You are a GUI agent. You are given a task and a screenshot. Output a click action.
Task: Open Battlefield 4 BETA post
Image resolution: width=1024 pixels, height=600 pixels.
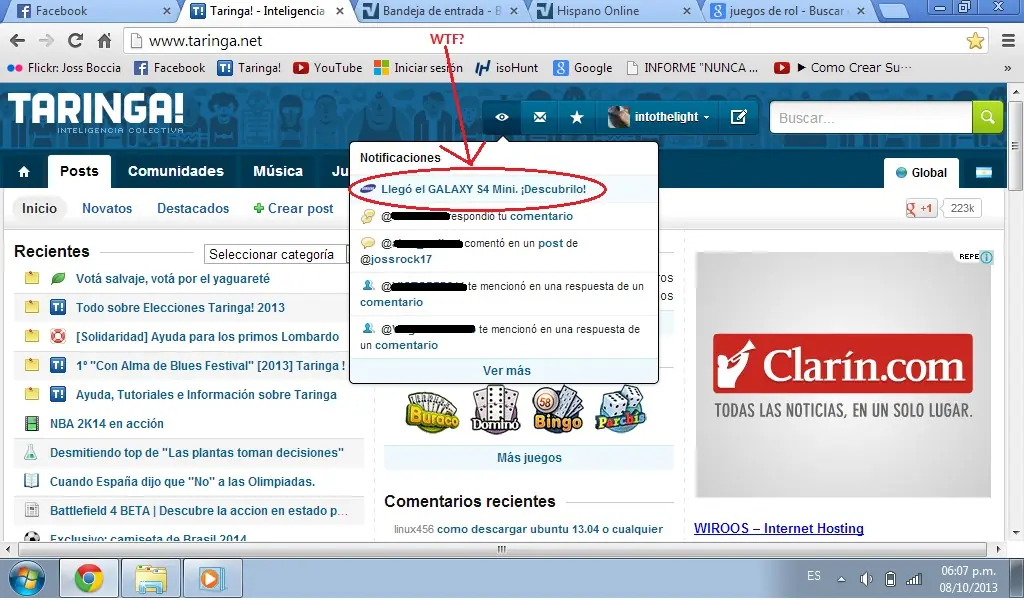tap(199, 511)
